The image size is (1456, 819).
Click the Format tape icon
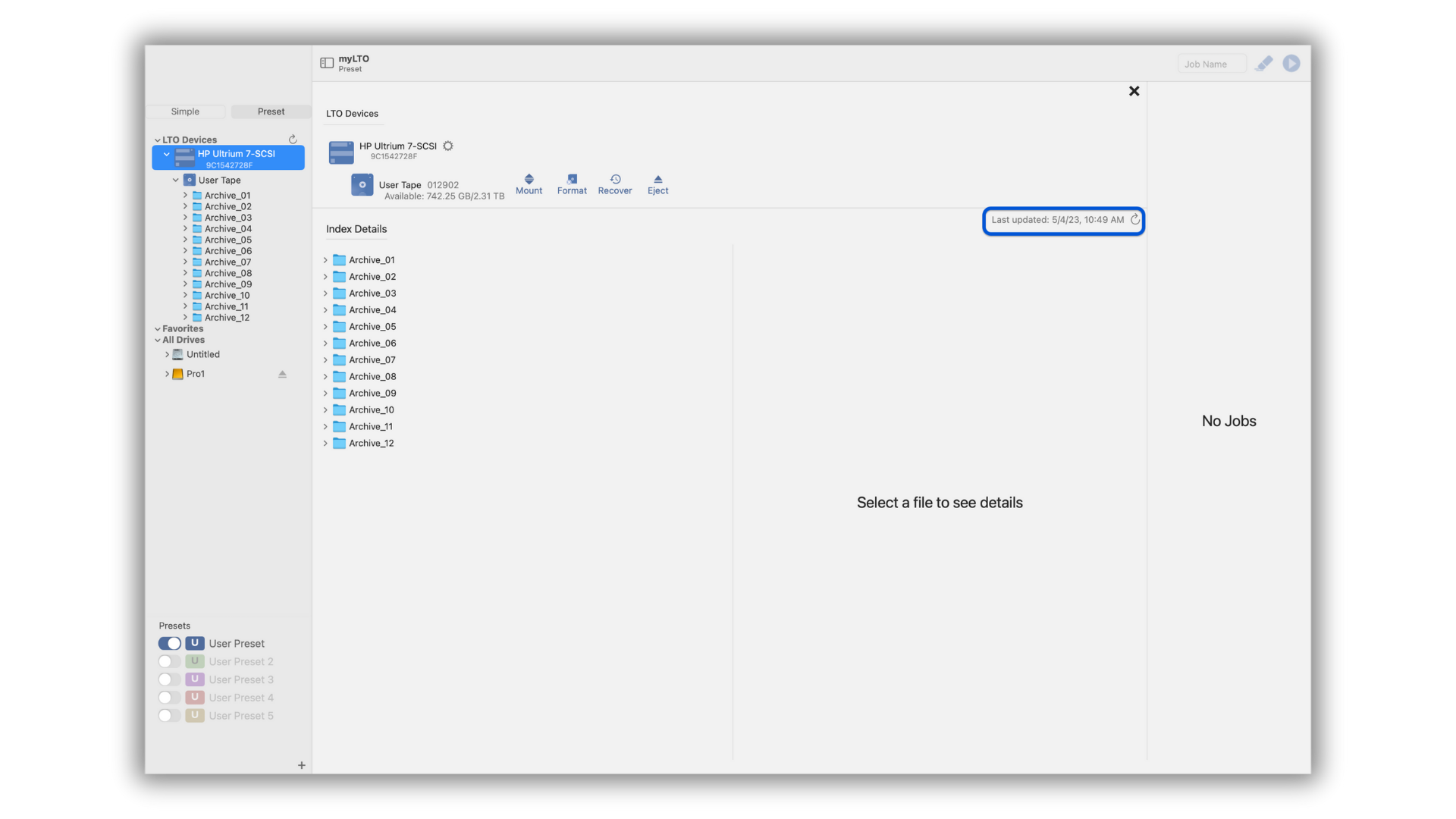(x=572, y=180)
